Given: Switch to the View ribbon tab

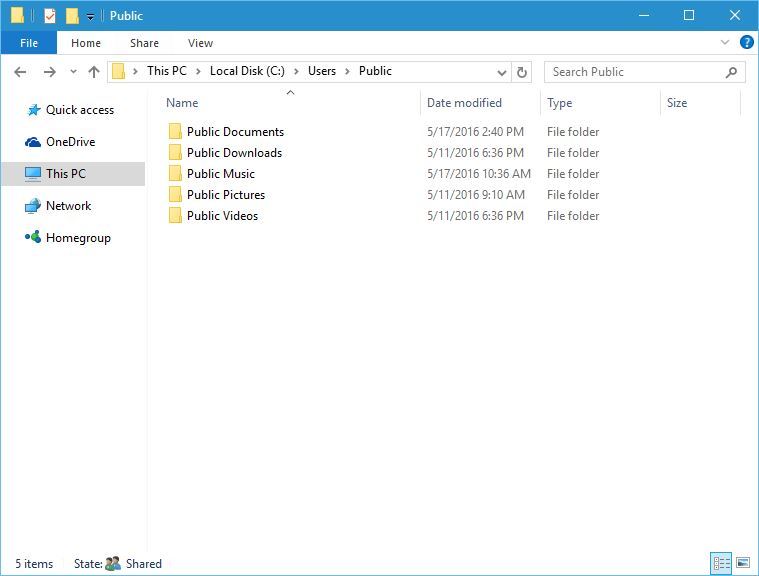Looking at the screenshot, I should coord(200,43).
